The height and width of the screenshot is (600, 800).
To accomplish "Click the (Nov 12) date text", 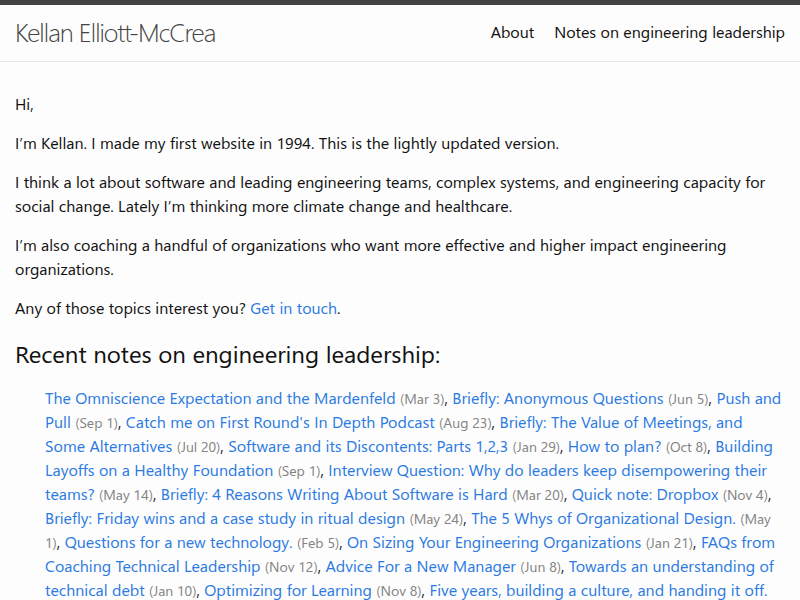I will click(291, 567).
